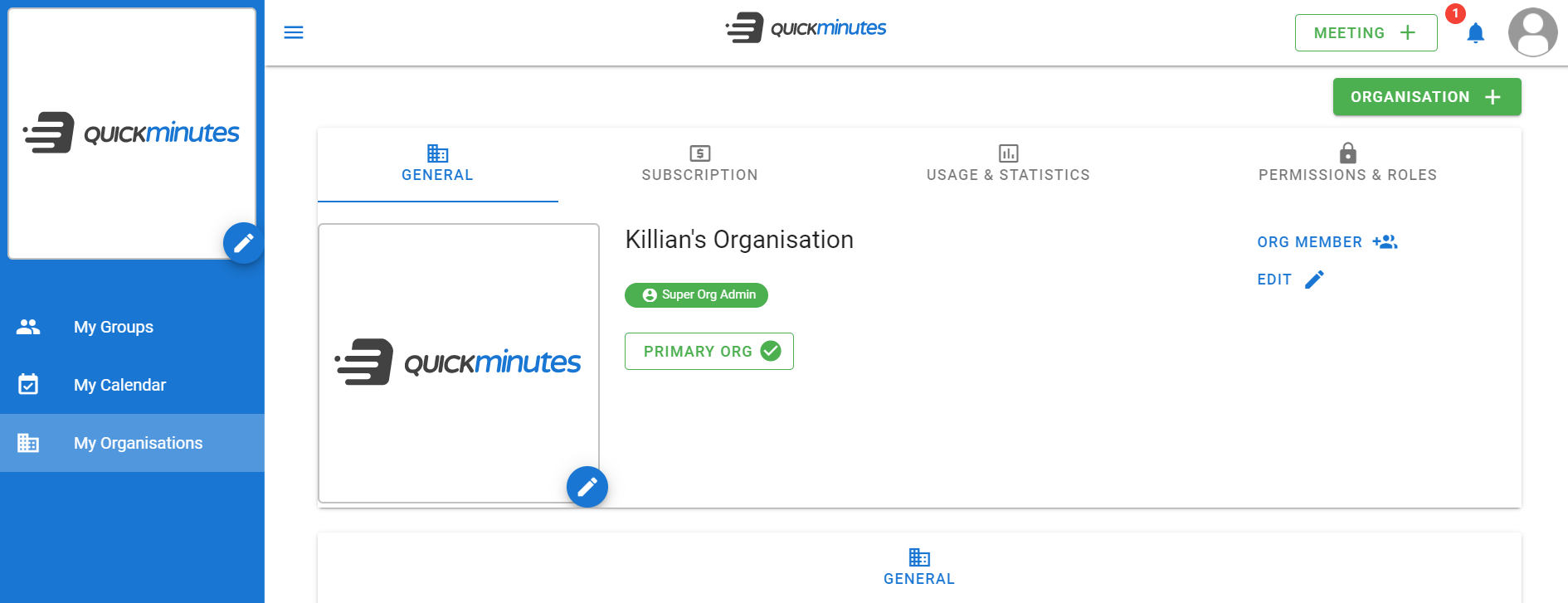Click the pencil icon beside Edit

pos(1314,280)
